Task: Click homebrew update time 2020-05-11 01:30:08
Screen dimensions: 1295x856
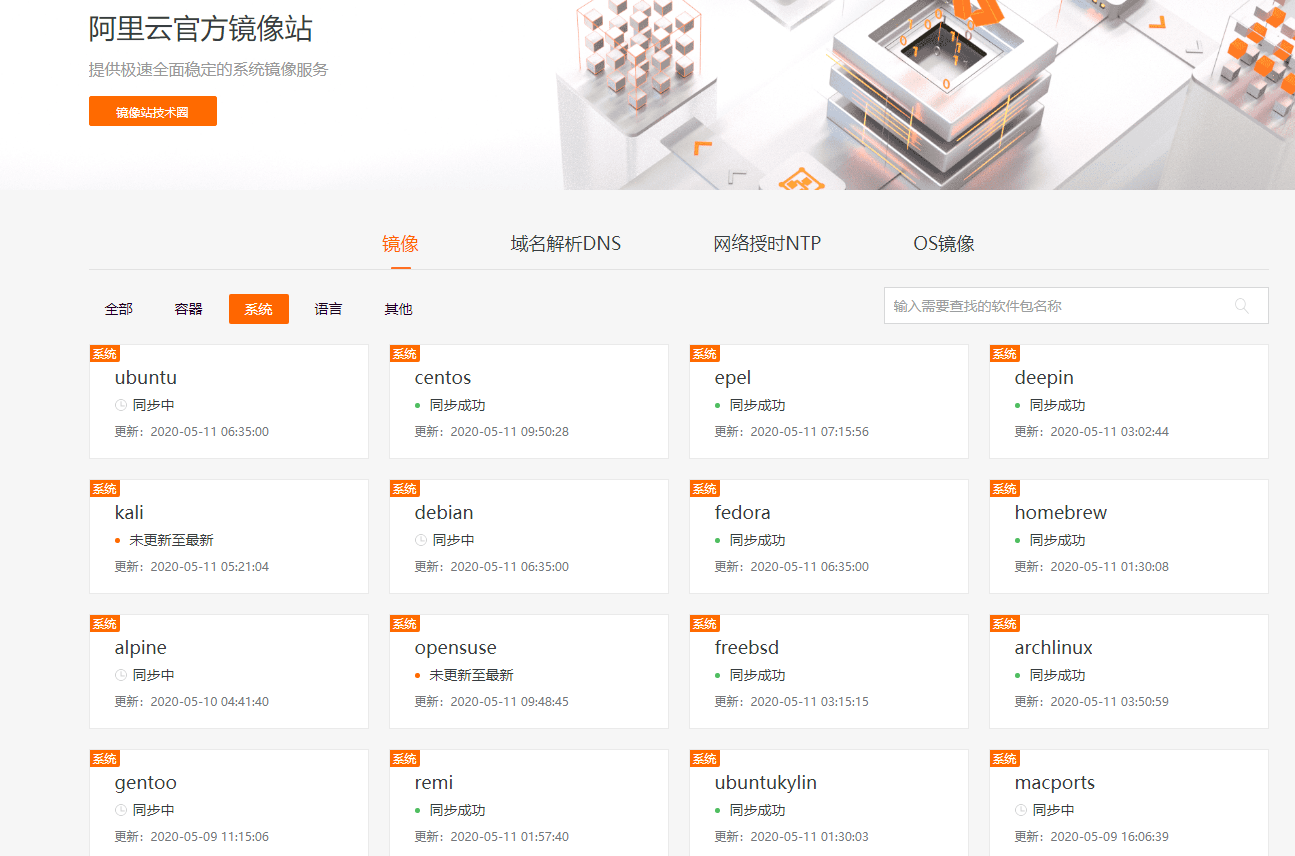Action: click(x=1109, y=567)
